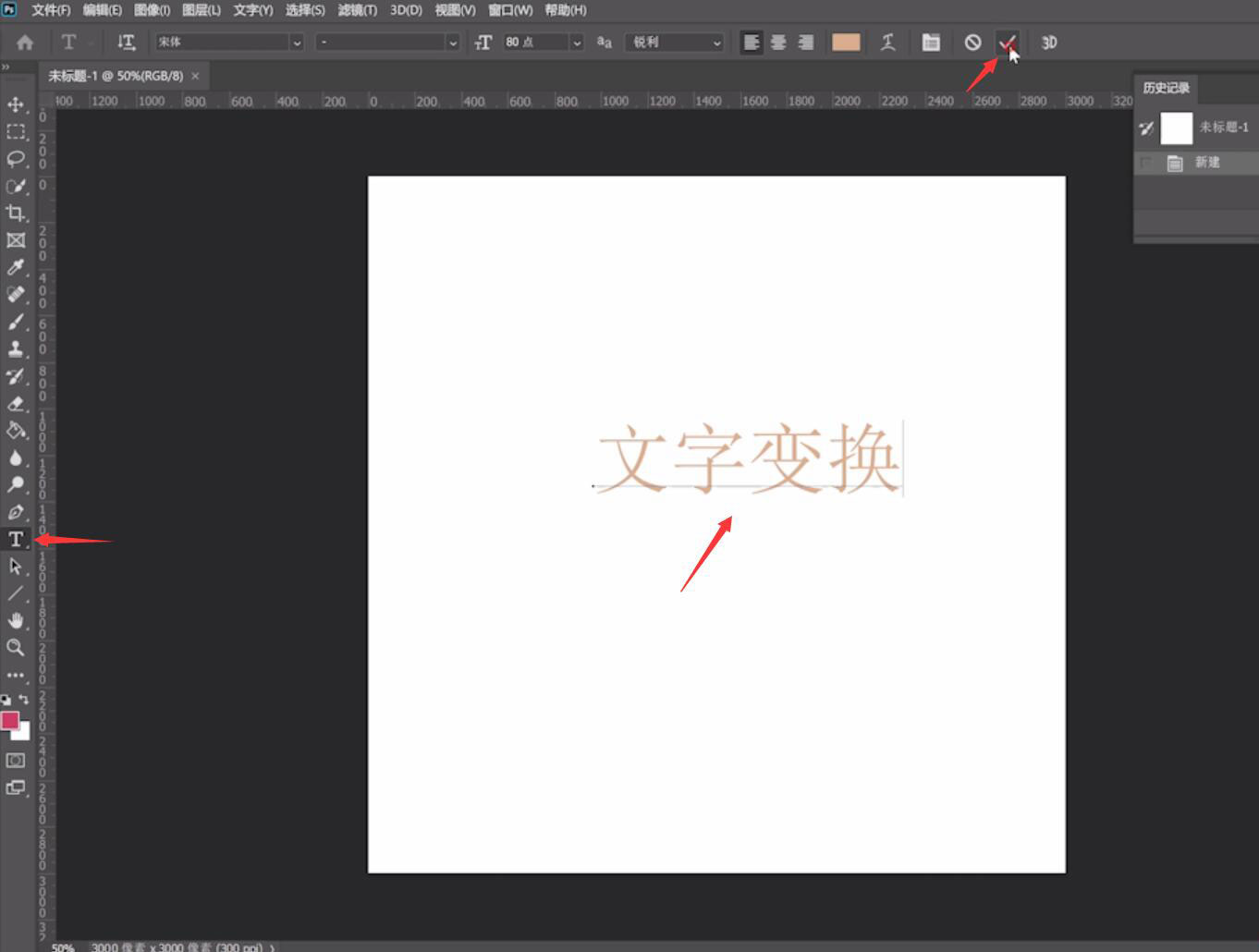Select the Clone Stamp tool

point(16,349)
